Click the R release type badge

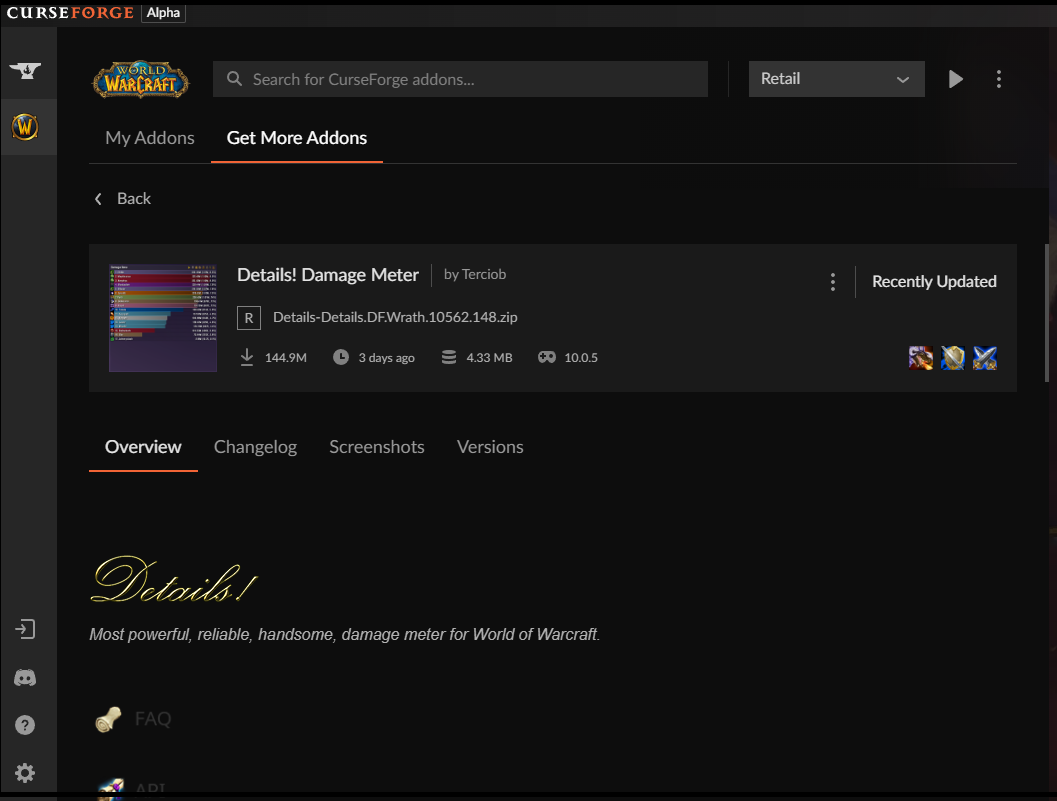pyautogui.click(x=249, y=318)
